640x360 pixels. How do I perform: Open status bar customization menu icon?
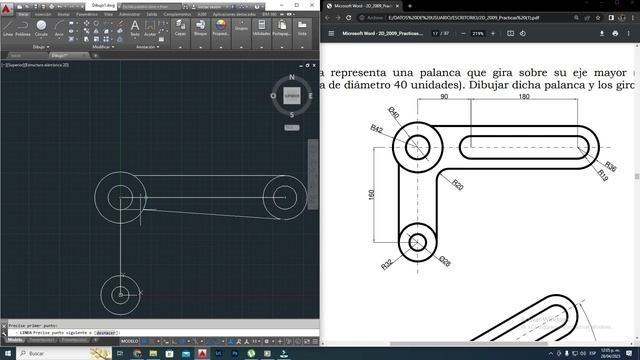tap(315, 341)
